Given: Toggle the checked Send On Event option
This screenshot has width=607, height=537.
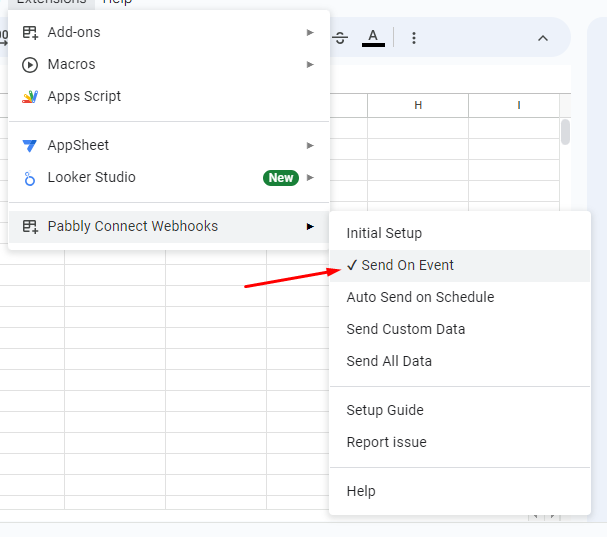Looking at the screenshot, I should point(460,266).
